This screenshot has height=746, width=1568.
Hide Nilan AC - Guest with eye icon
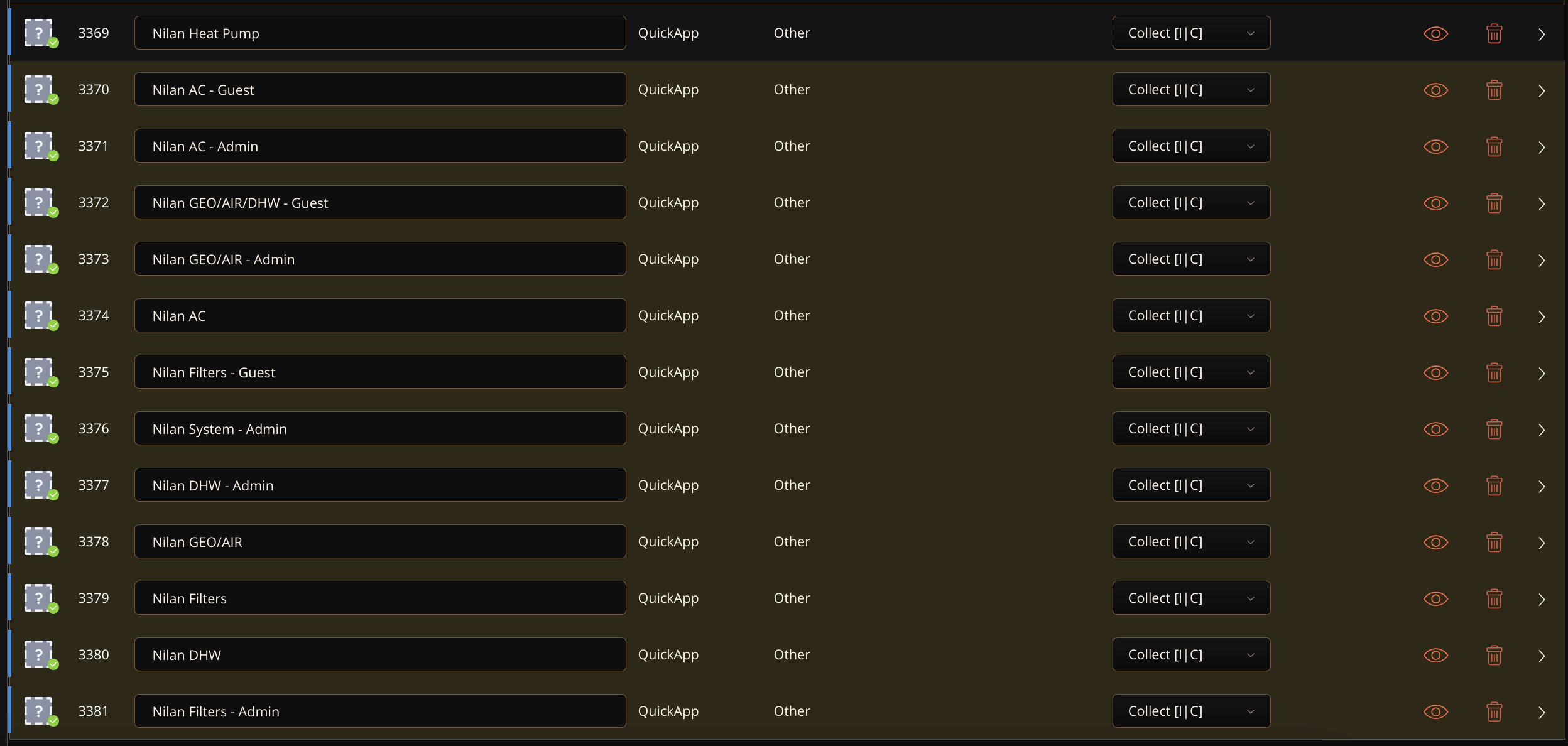[x=1435, y=90]
